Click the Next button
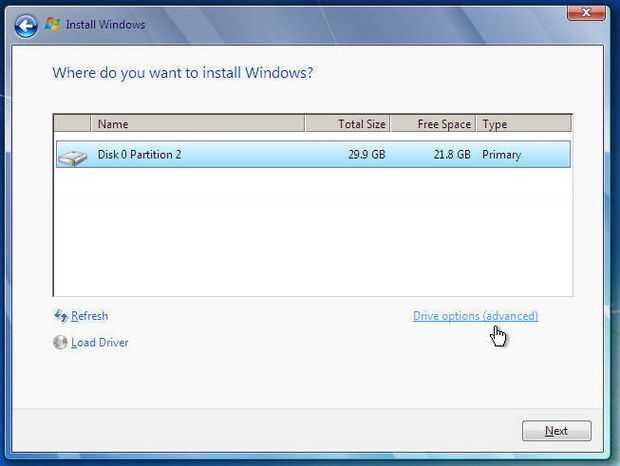 (556, 430)
